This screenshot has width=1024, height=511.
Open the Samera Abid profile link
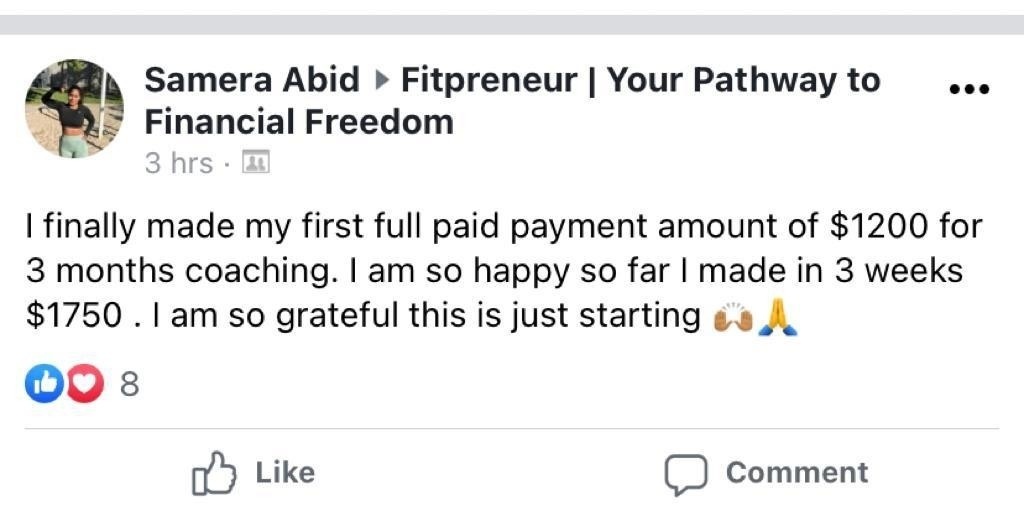[252, 80]
